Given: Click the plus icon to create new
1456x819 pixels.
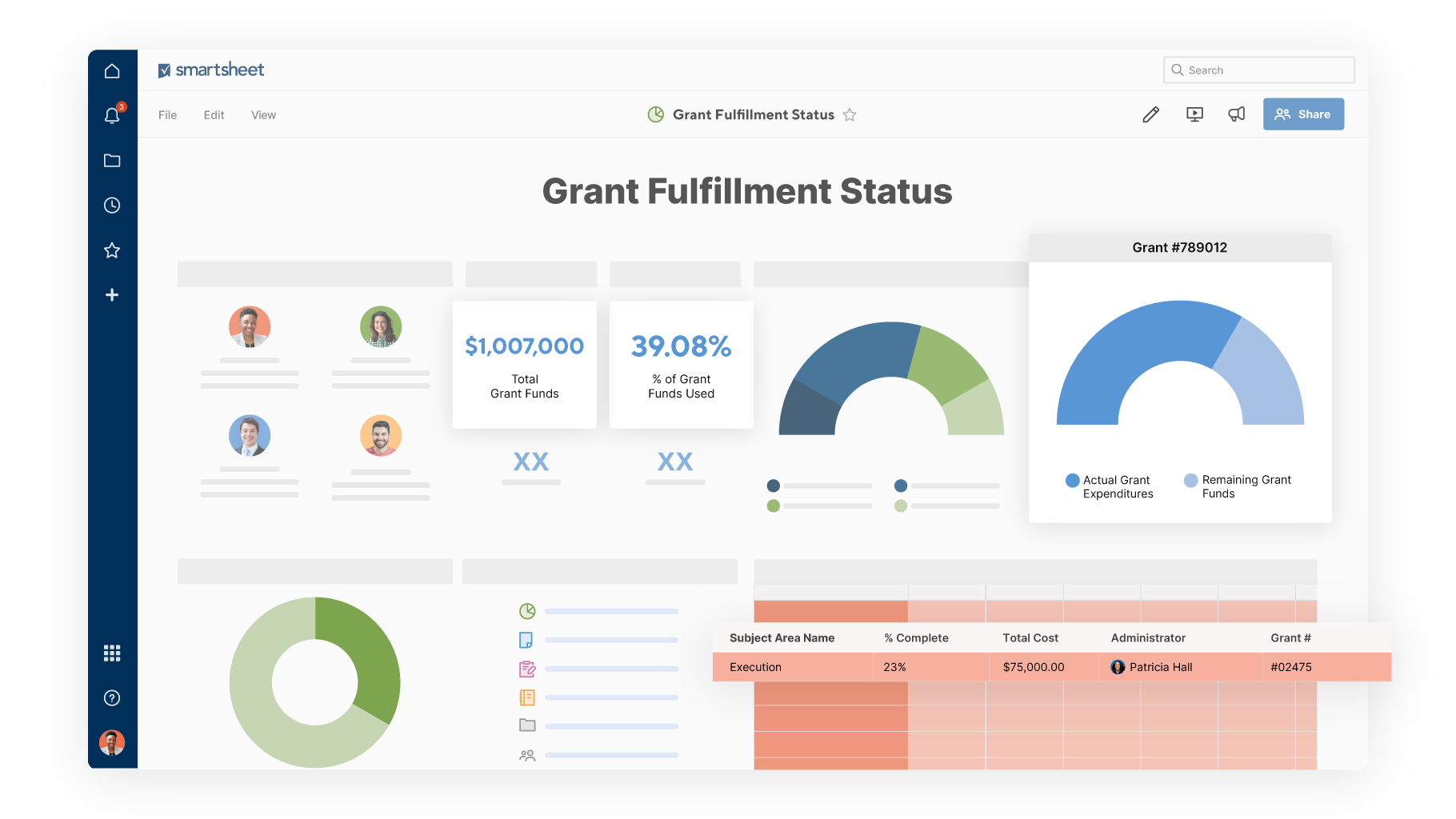Looking at the screenshot, I should tap(112, 295).
